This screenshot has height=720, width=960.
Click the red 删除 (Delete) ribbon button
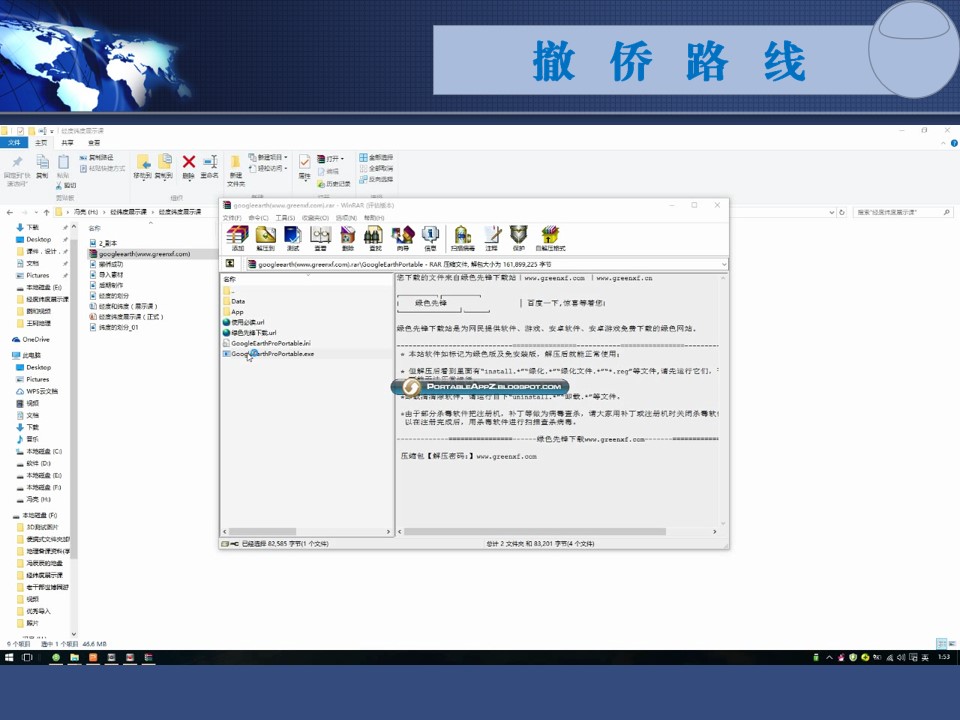coord(189,167)
